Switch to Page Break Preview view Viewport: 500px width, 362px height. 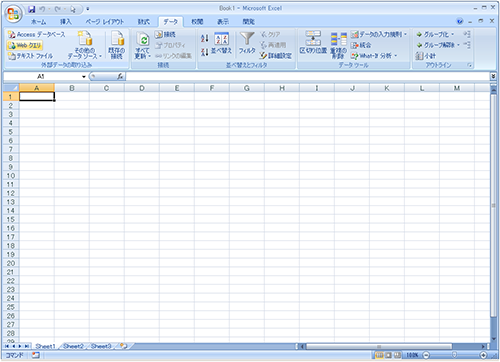(x=397, y=355)
